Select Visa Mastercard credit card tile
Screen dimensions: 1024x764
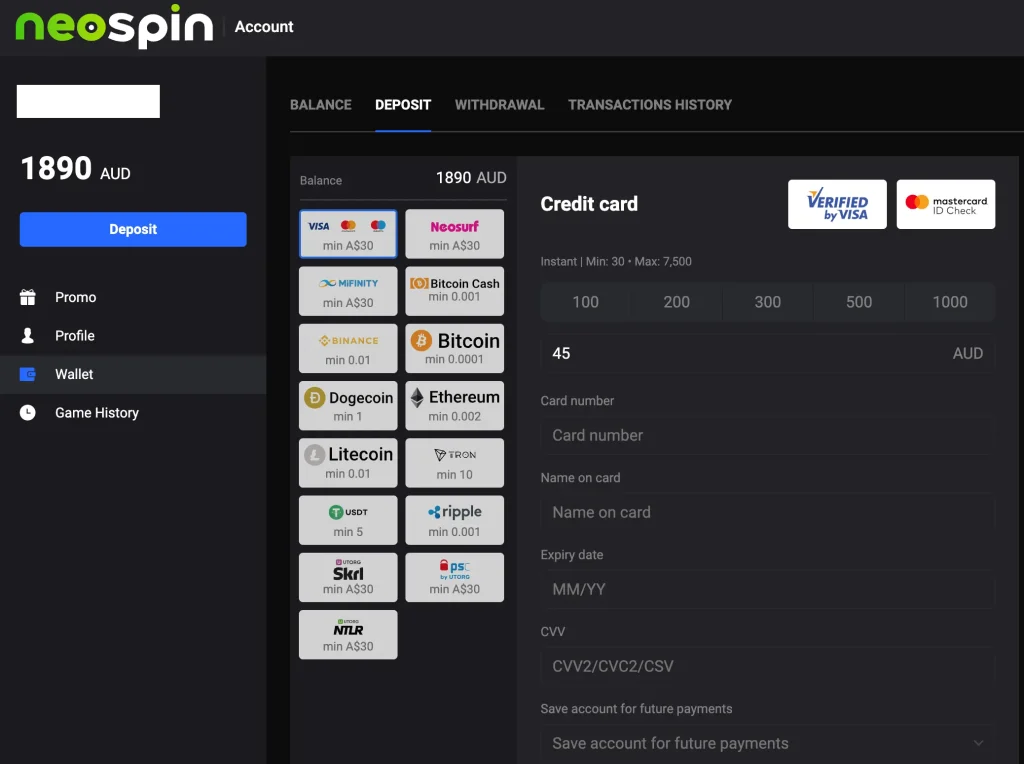coord(348,234)
